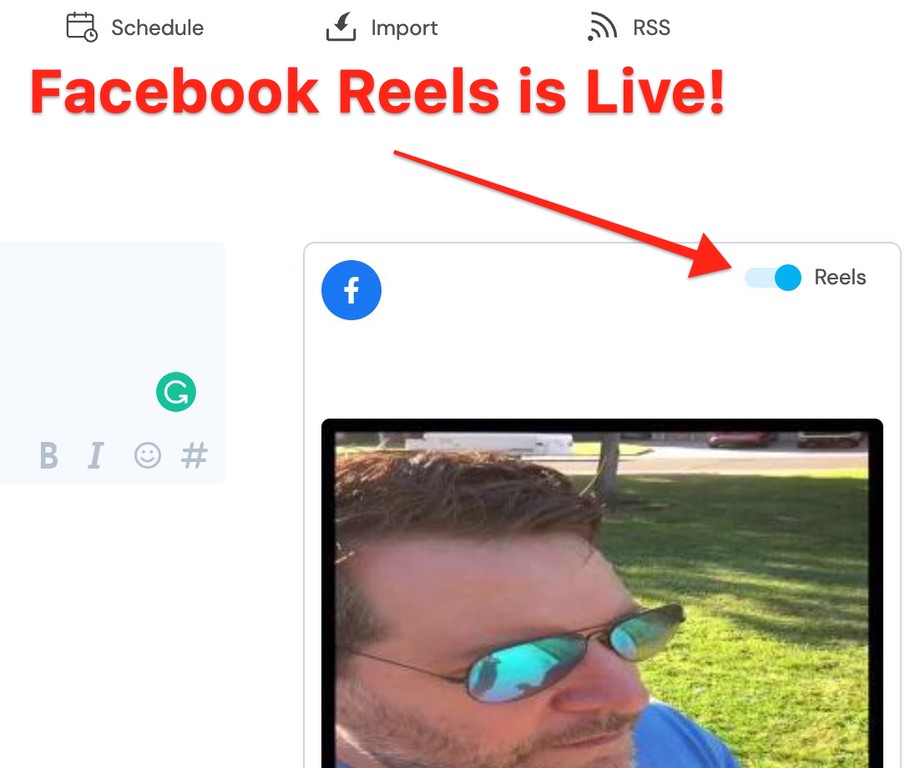Apply italic formatting with I icon

(x=96, y=455)
